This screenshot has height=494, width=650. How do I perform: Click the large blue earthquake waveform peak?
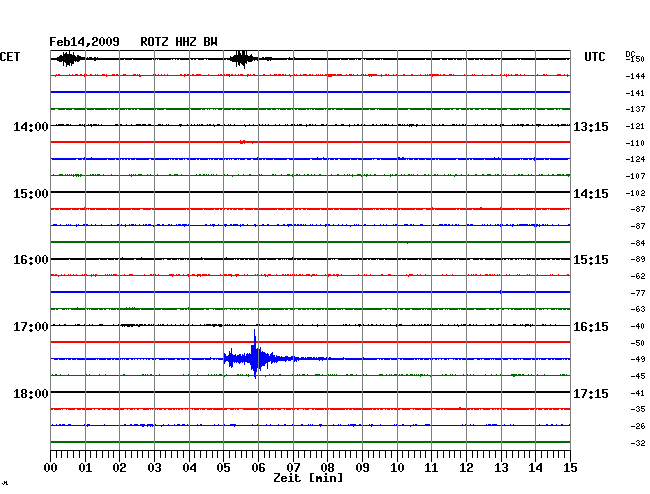tap(255, 354)
